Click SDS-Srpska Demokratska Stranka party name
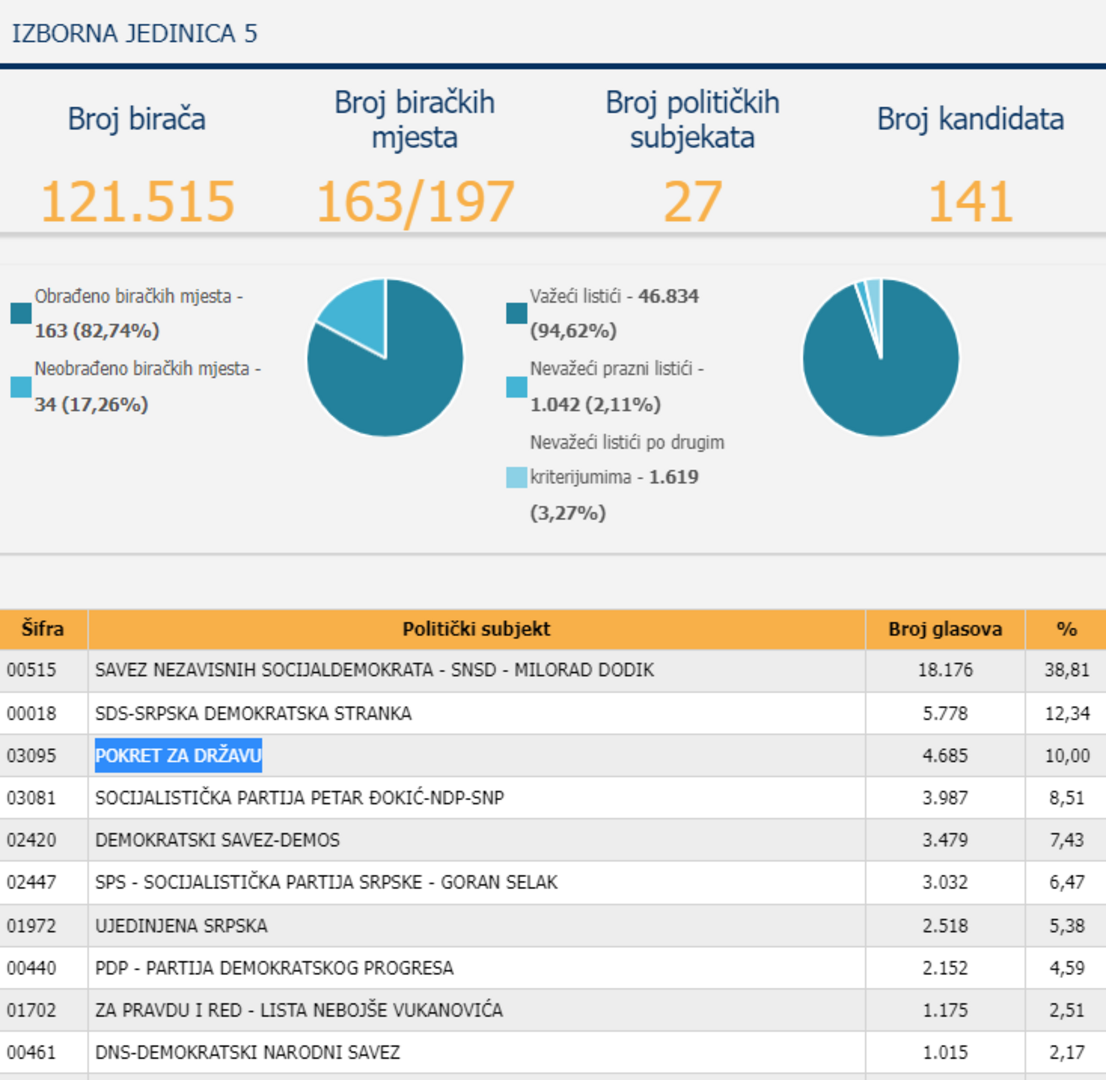Screen dimensions: 1106x1080 [x=253, y=714]
